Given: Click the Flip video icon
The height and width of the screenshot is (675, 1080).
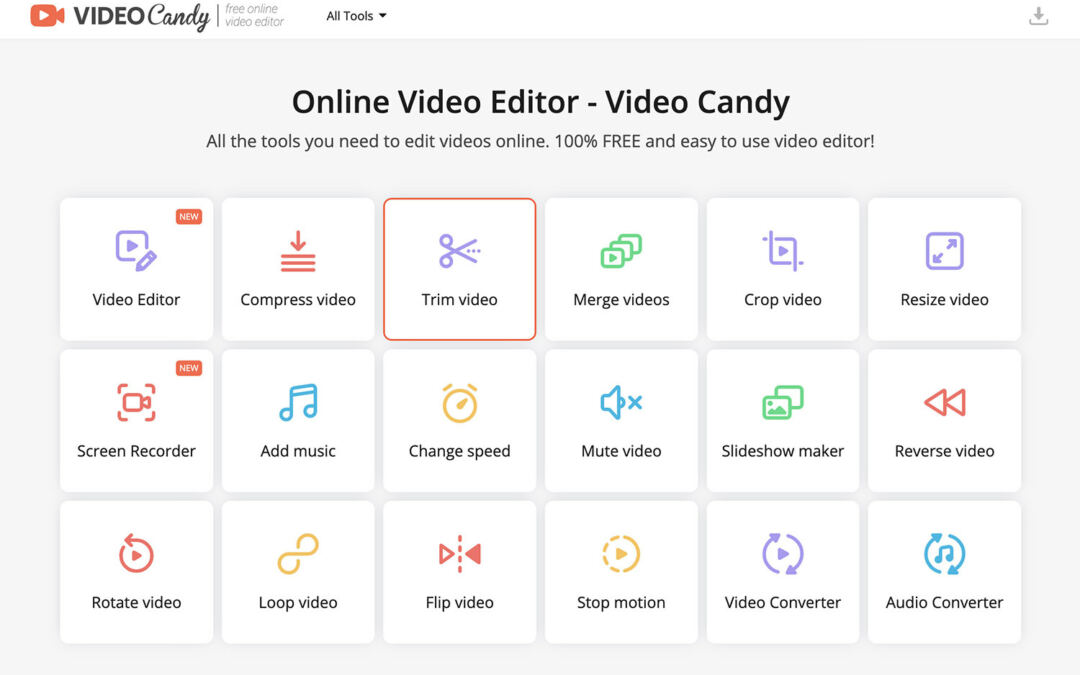Looking at the screenshot, I should click(x=459, y=553).
